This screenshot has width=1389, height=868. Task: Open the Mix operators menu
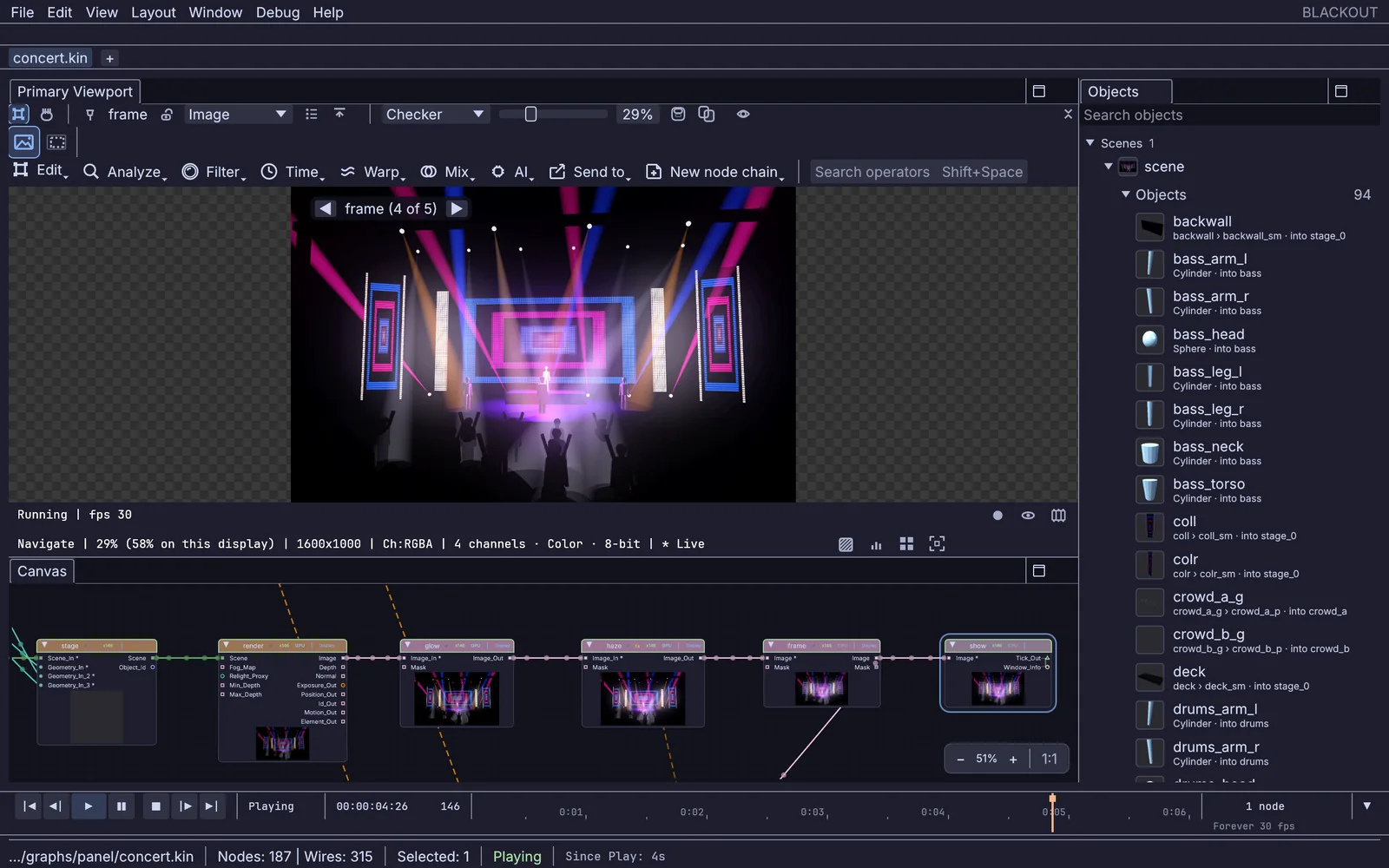[x=447, y=172]
